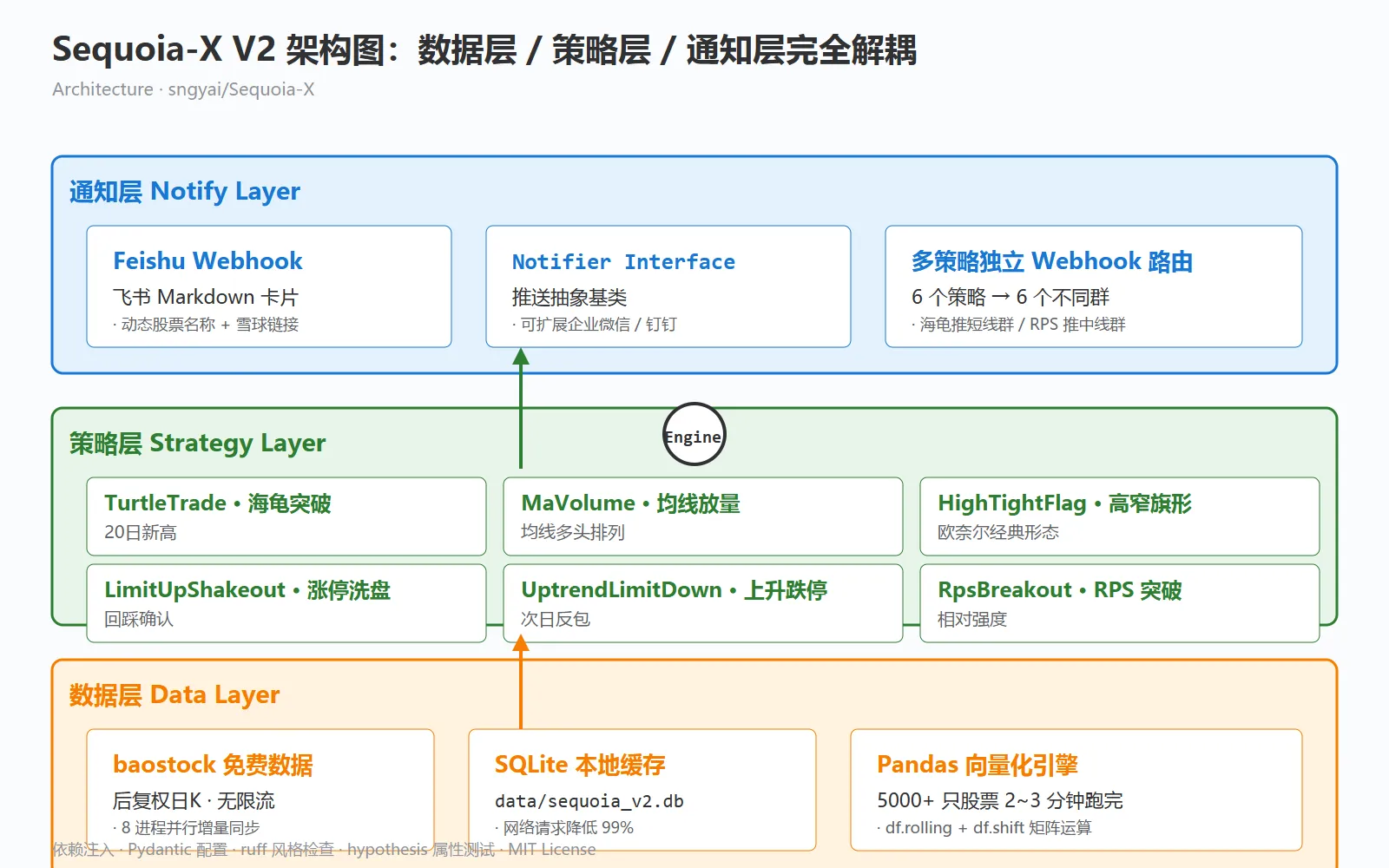Click "网络请求降低 99%" note
The height and width of the screenshot is (868, 1389).
tap(564, 828)
